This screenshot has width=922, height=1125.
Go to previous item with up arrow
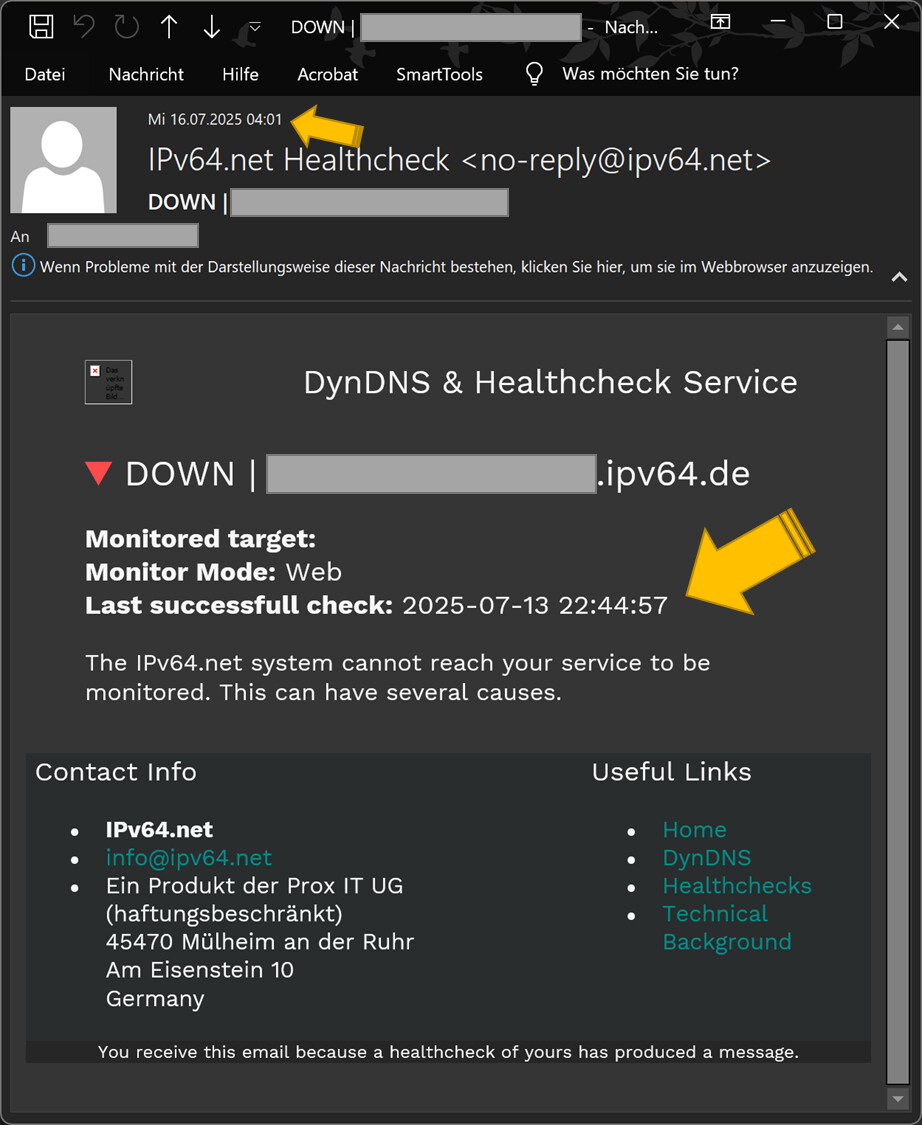pyautogui.click(x=169, y=27)
